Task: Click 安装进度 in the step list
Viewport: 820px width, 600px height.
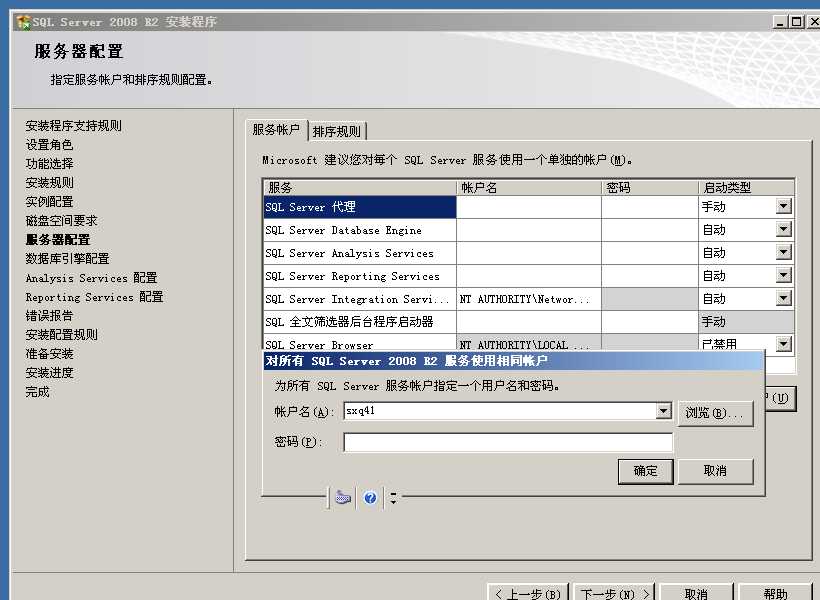Action: [x=49, y=372]
